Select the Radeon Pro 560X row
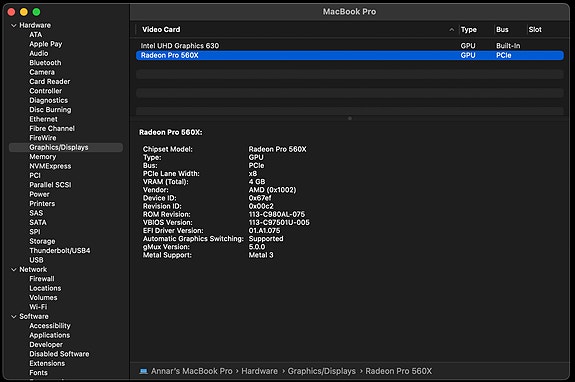 tap(350, 55)
